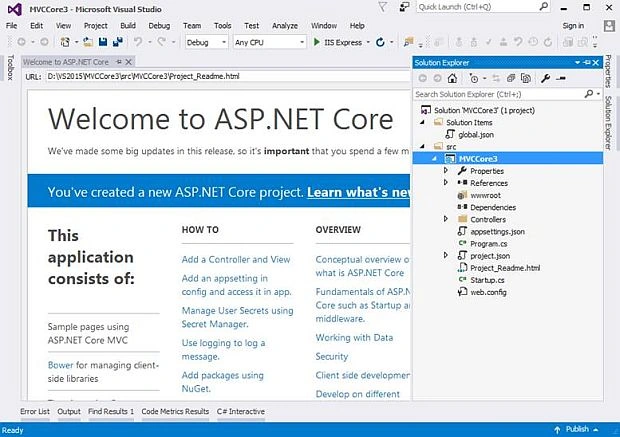Click the Undo arrow icon
Image resolution: width=620 pixels, height=437 pixels.
tap(138, 42)
